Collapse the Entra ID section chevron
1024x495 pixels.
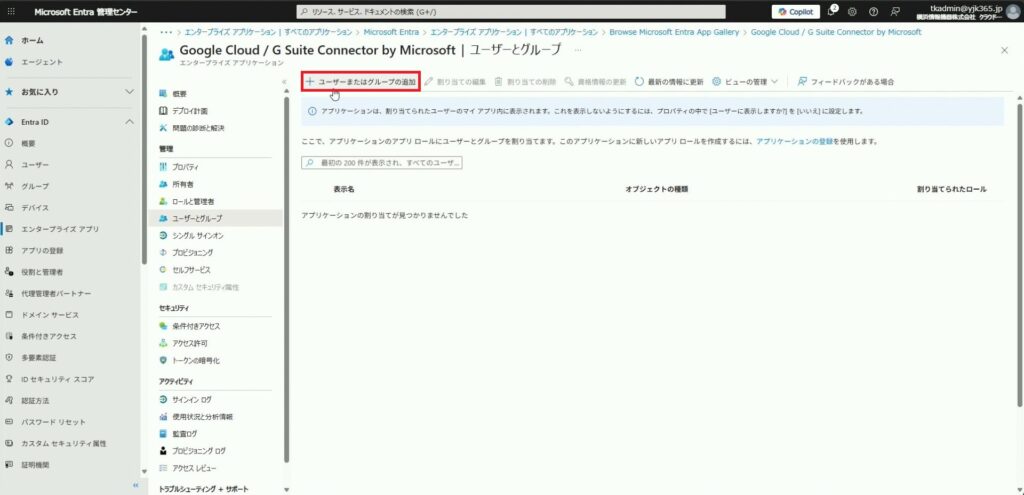tap(129, 122)
